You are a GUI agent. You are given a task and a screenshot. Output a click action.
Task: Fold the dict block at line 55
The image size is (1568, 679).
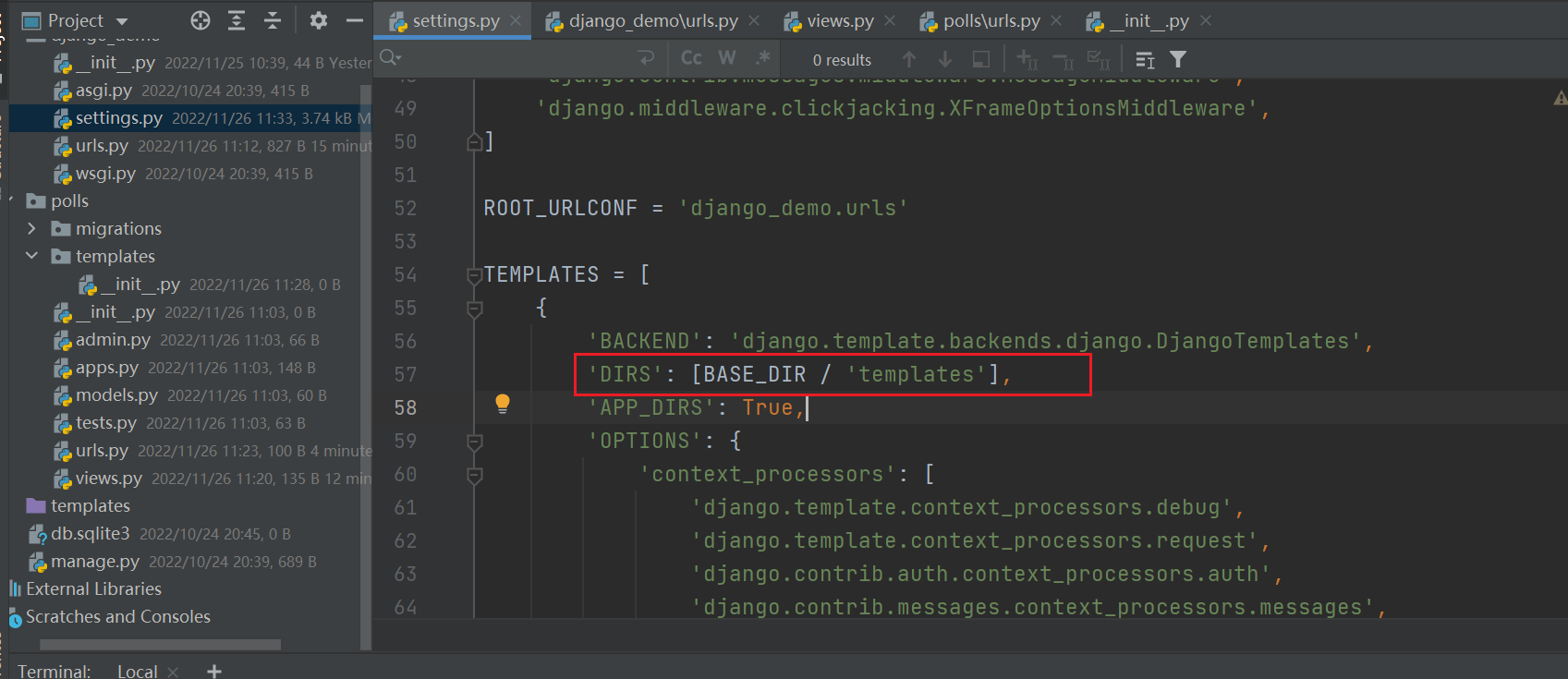[475, 308]
